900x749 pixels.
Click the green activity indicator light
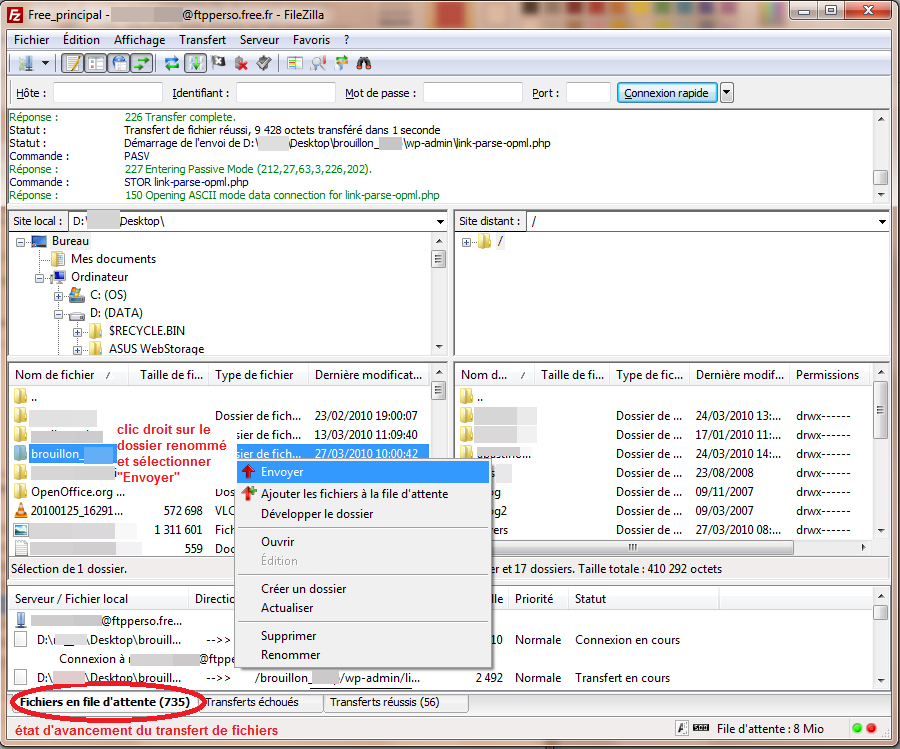tap(858, 728)
